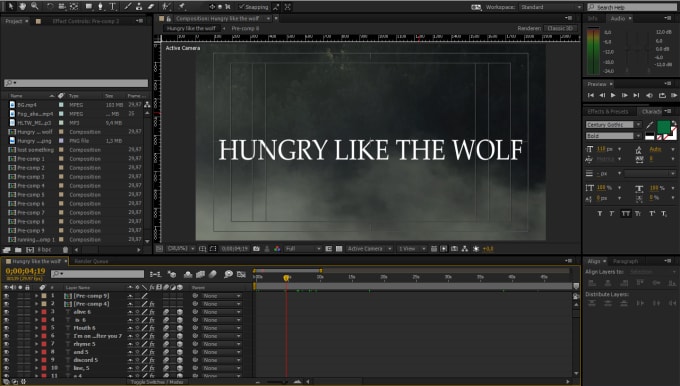Click the timeline current-time indicator marker
This screenshot has height=386, width=680.
[x=286, y=278]
